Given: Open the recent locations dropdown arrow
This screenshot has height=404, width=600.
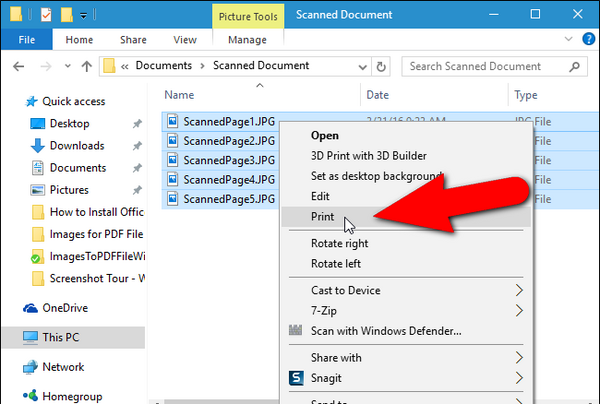Looking at the screenshot, I should (68, 66).
